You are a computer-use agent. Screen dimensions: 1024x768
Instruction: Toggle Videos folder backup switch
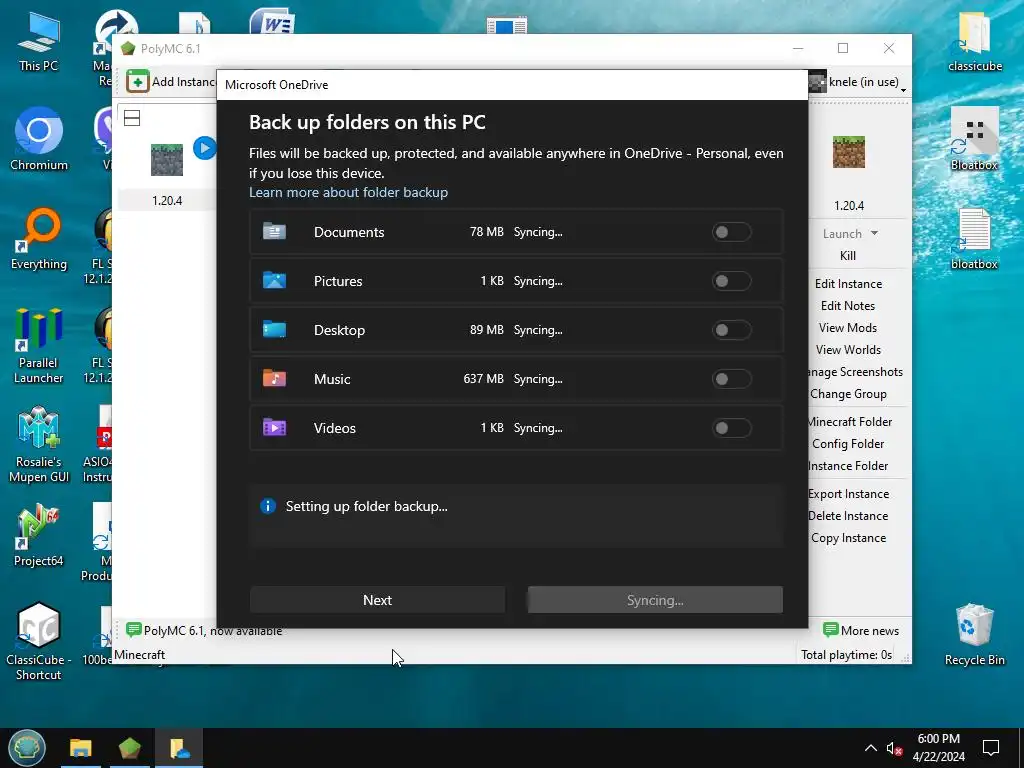731,428
